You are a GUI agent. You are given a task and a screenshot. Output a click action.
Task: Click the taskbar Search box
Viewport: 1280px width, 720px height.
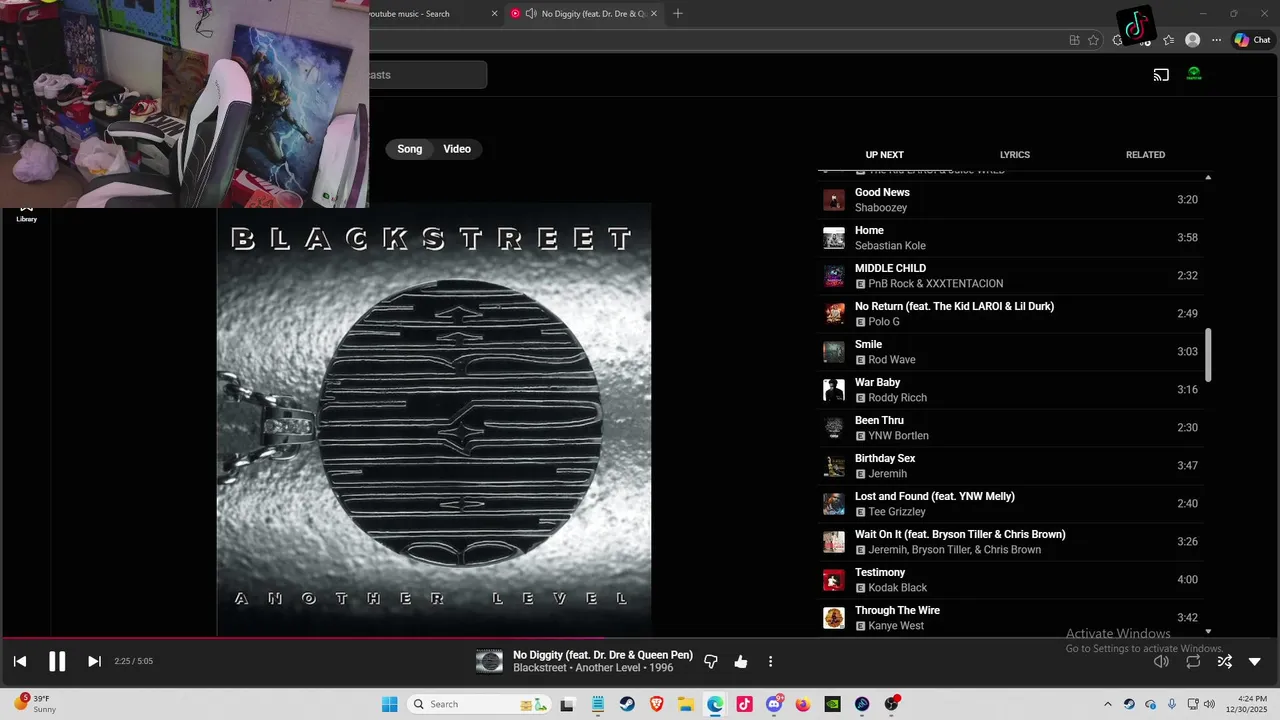tap(480, 704)
